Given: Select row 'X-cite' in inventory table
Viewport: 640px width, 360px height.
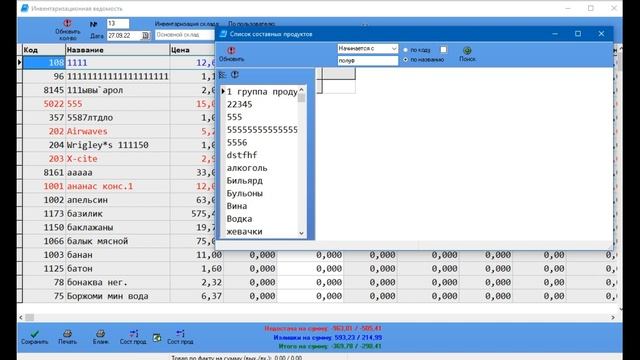Looking at the screenshot, I should tap(119, 158).
